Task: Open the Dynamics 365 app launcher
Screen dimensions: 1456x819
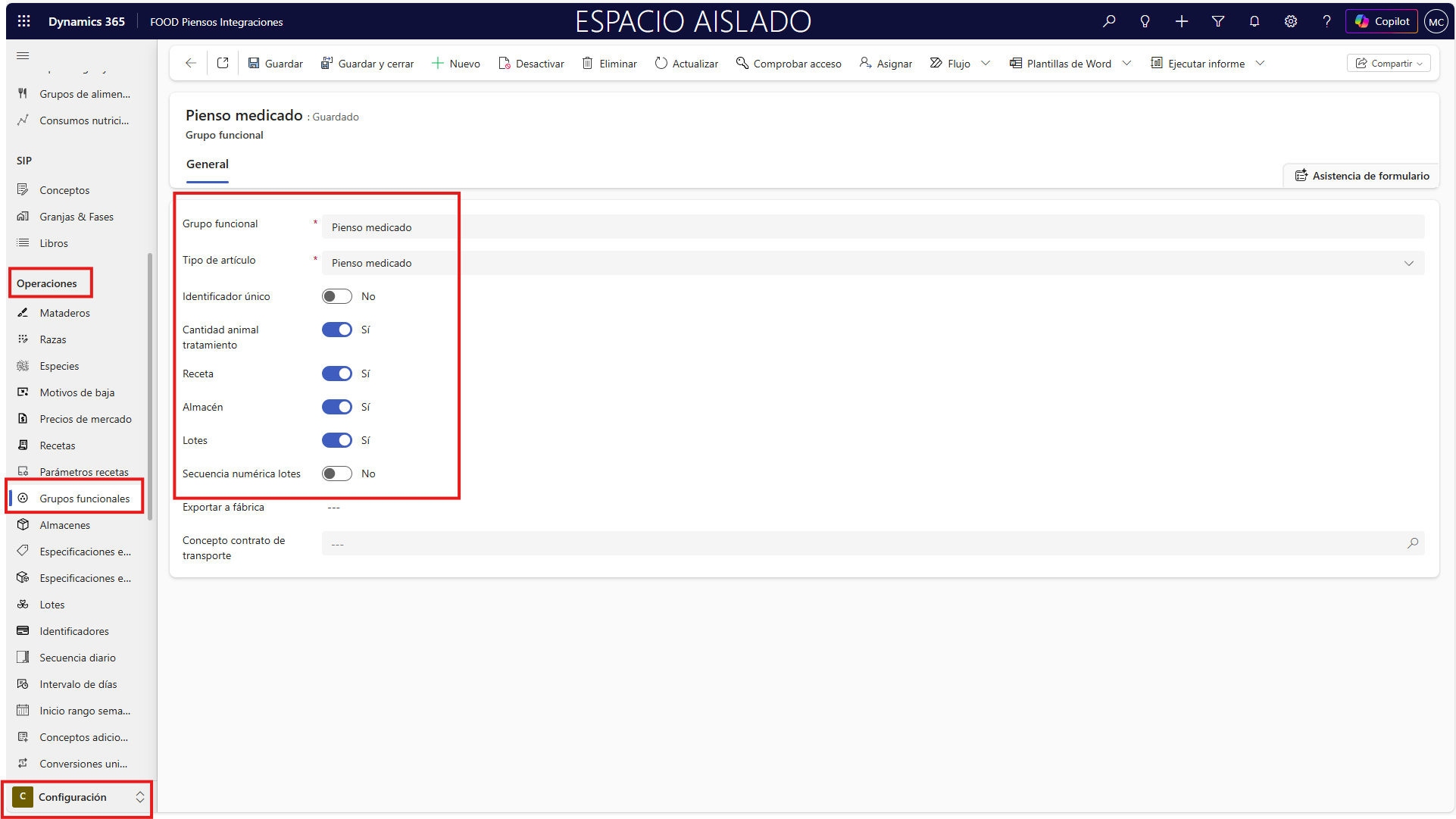Action: tap(24, 21)
